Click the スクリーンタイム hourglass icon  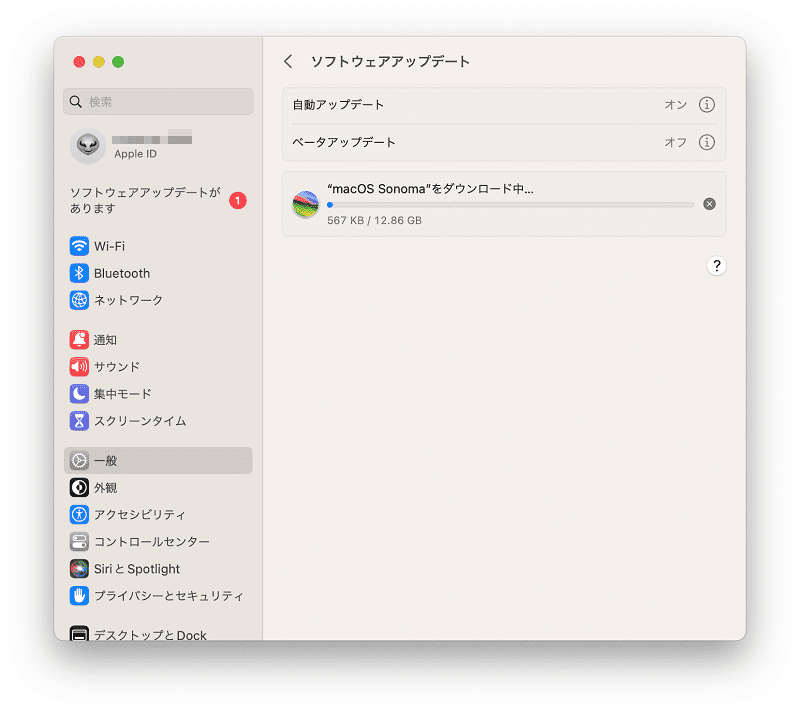coord(79,420)
